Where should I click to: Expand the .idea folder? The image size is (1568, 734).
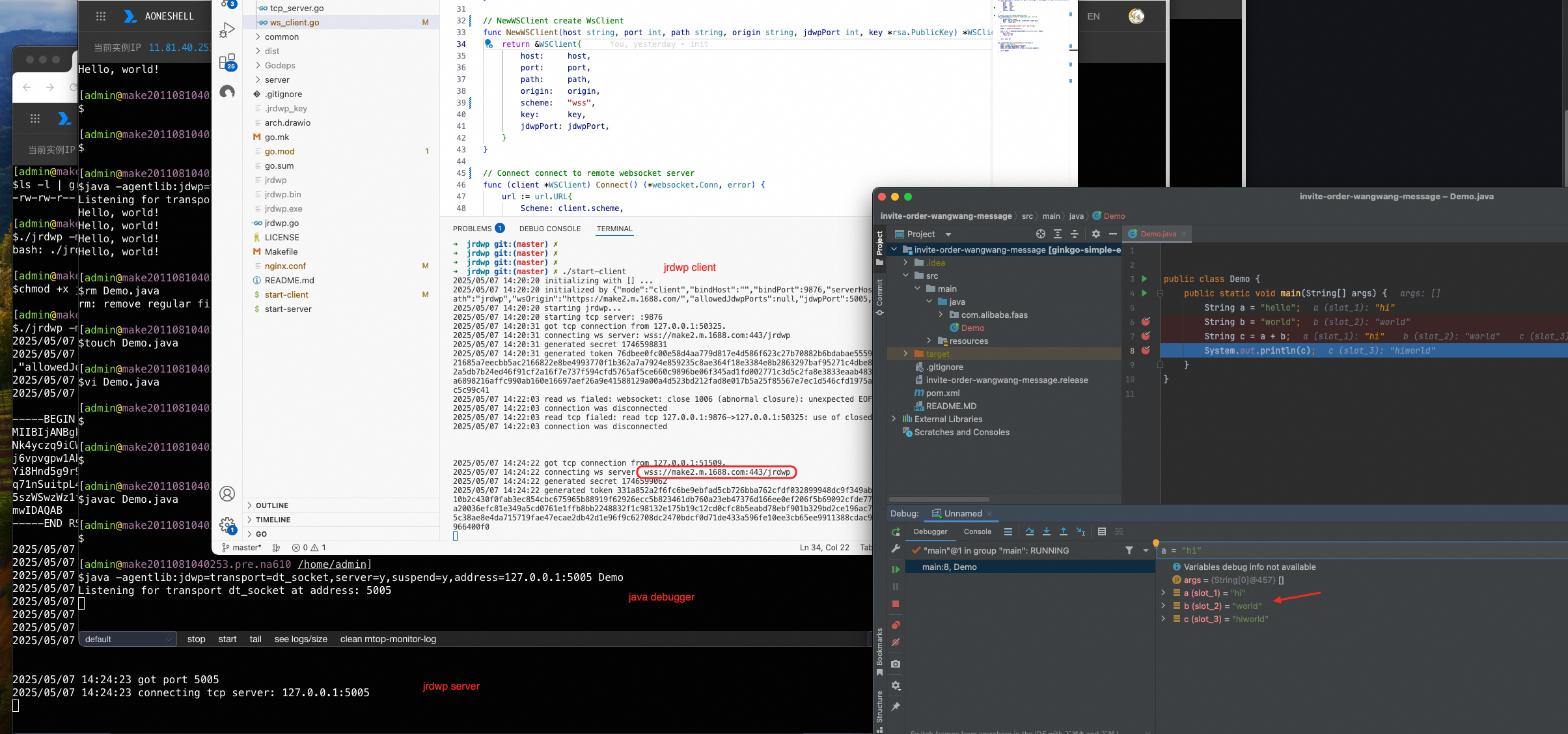(x=905, y=262)
